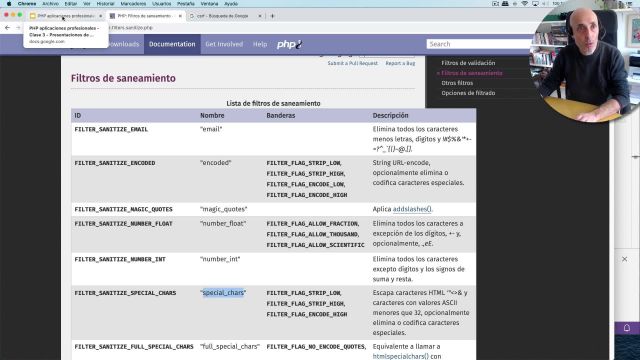This screenshot has width=640, height=360.
Task: Open Filtros de validación in sidebar
Action: tap(468, 63)
